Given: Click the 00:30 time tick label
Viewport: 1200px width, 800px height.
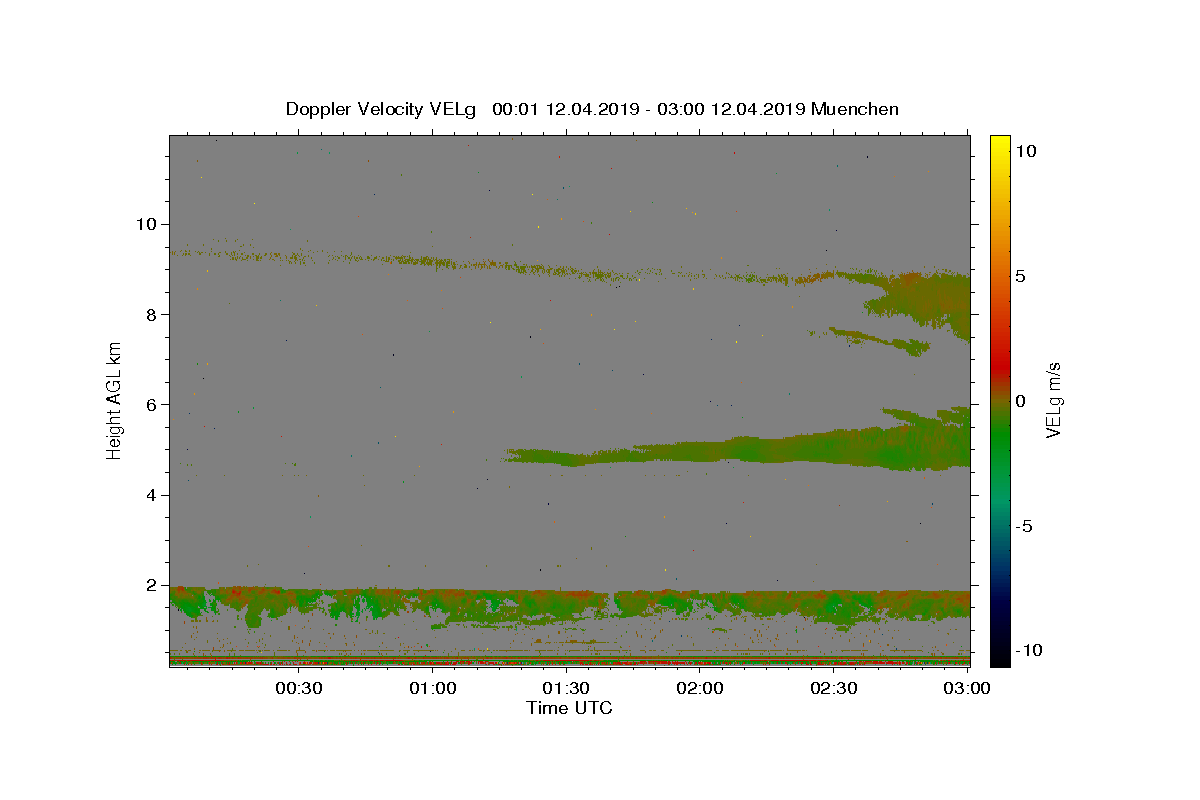Looking at the screenshot, I should 298,688.
